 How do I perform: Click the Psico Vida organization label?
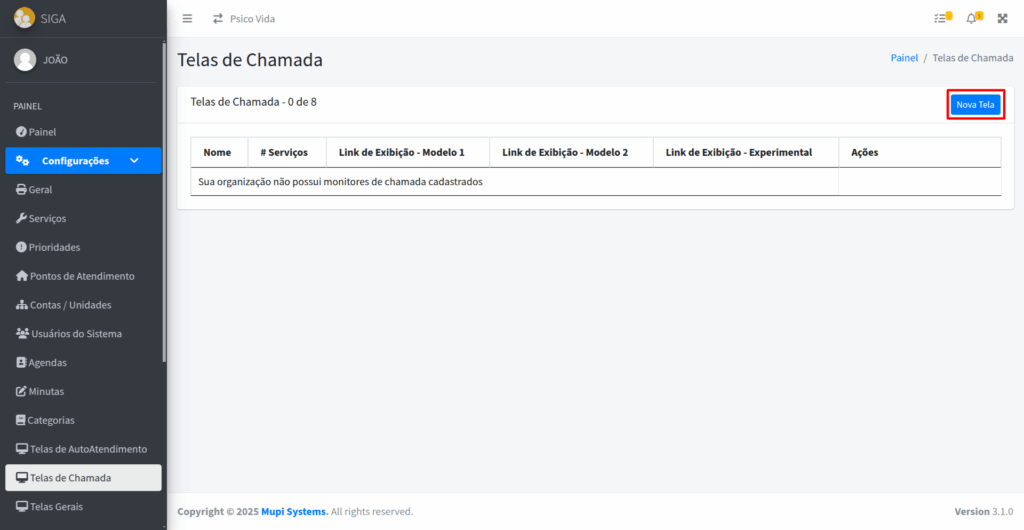click(252, 19)
